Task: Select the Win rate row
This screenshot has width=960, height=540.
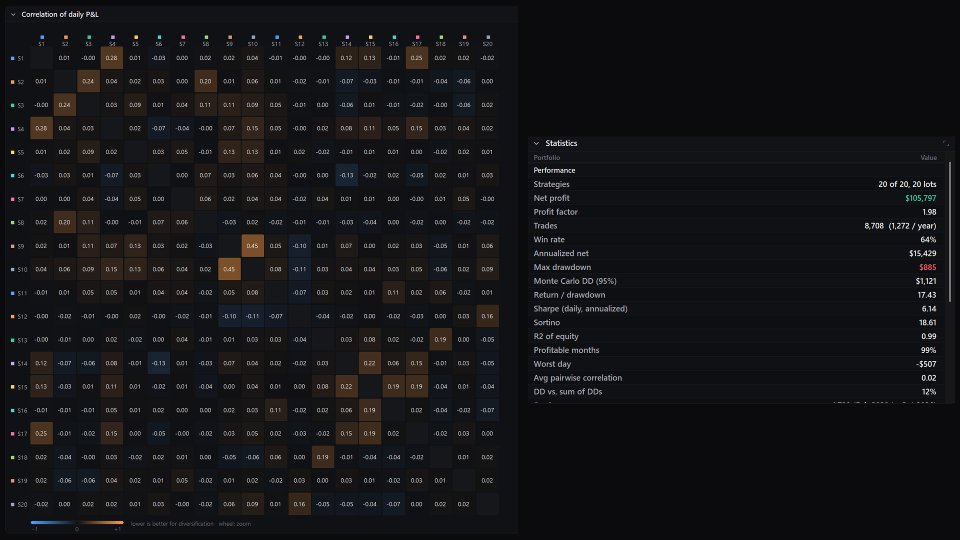Action: tap(735, 239)
